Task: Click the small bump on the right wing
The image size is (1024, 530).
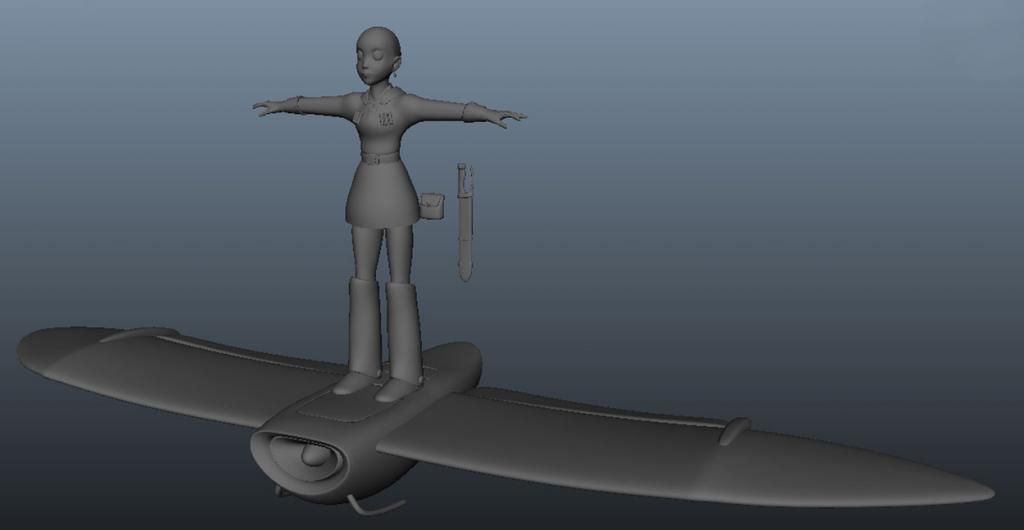Action: [734, 430]
